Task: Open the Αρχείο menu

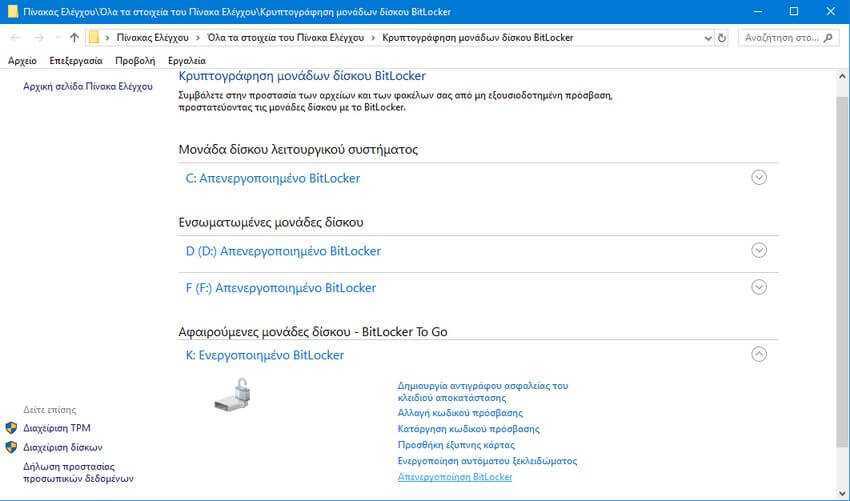Action: point(22,61)
